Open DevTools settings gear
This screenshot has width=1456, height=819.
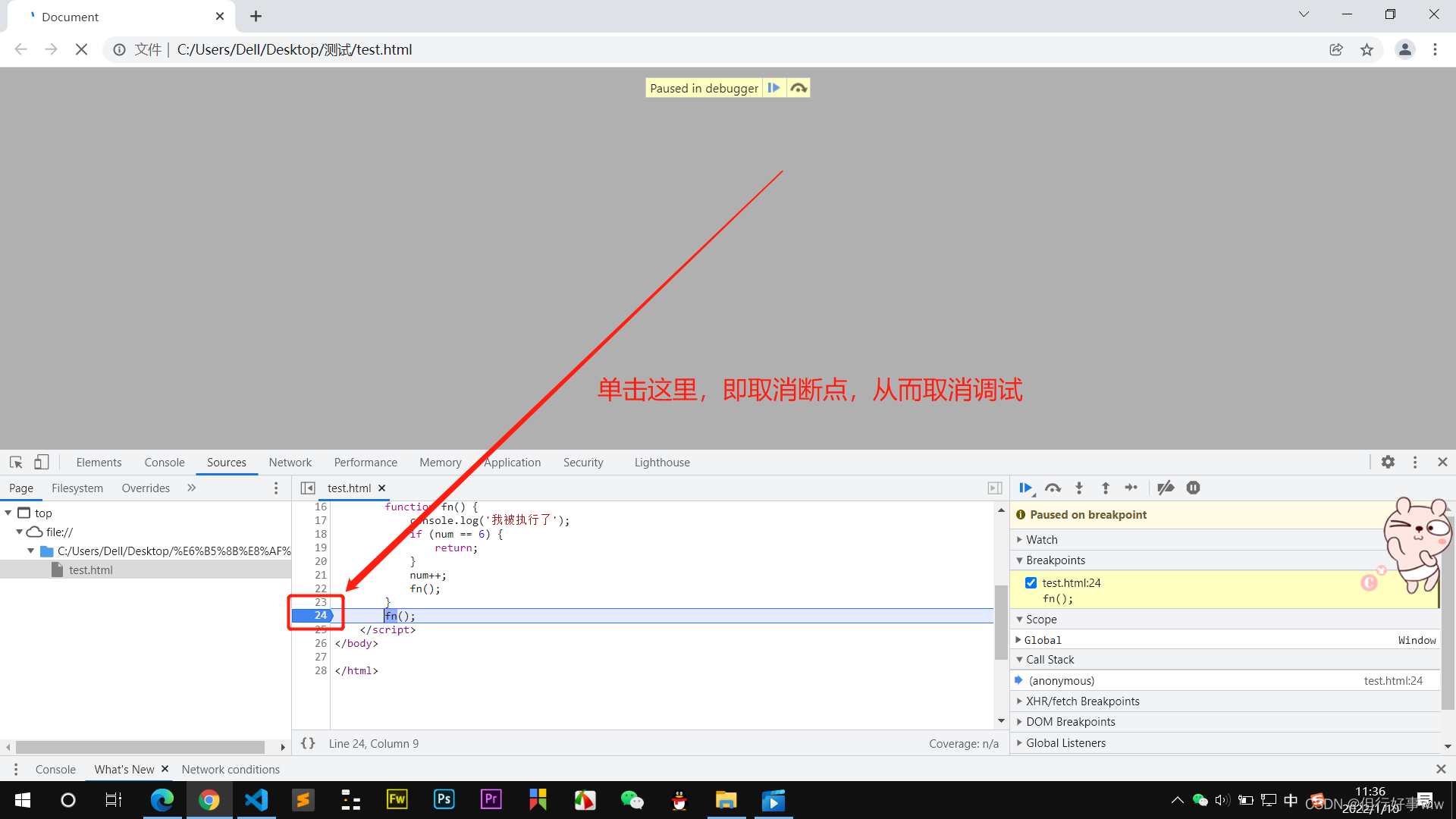point(1388,462)
